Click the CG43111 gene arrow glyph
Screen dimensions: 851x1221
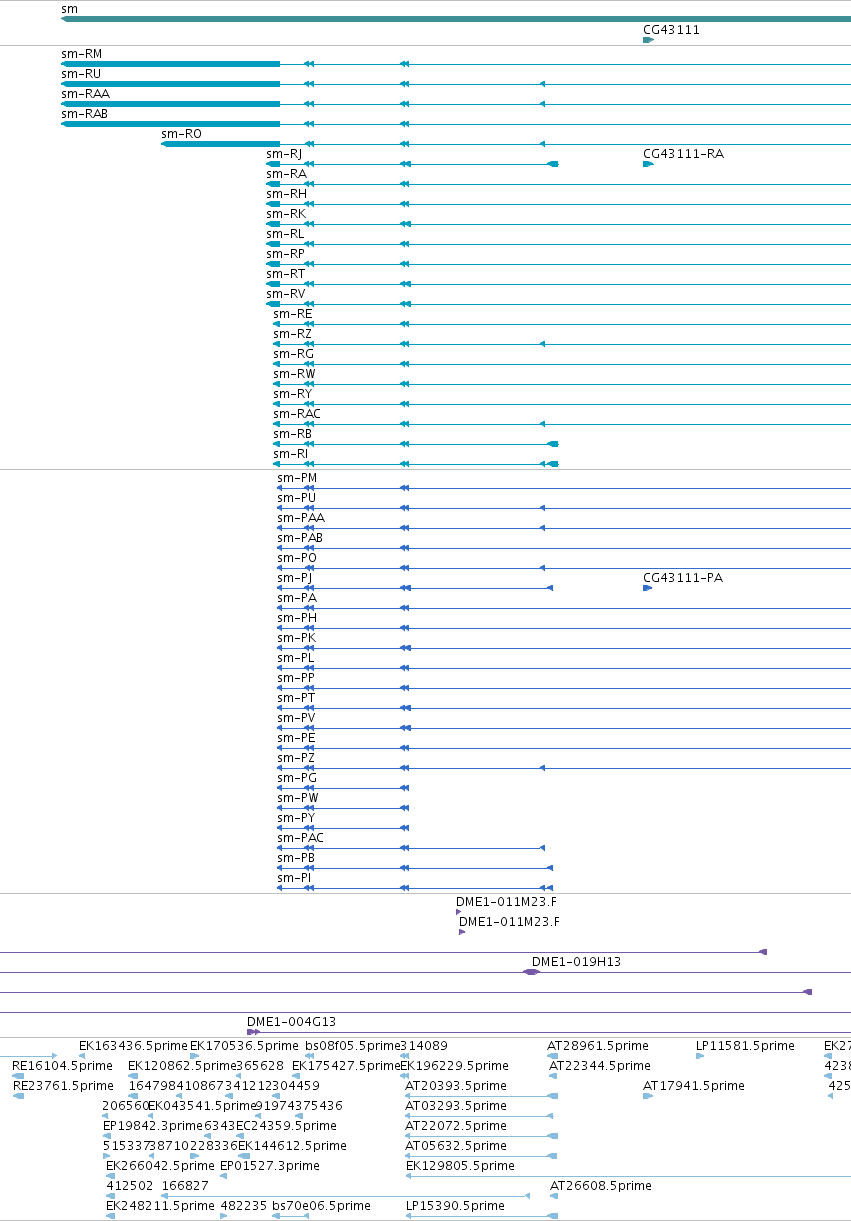648,40
